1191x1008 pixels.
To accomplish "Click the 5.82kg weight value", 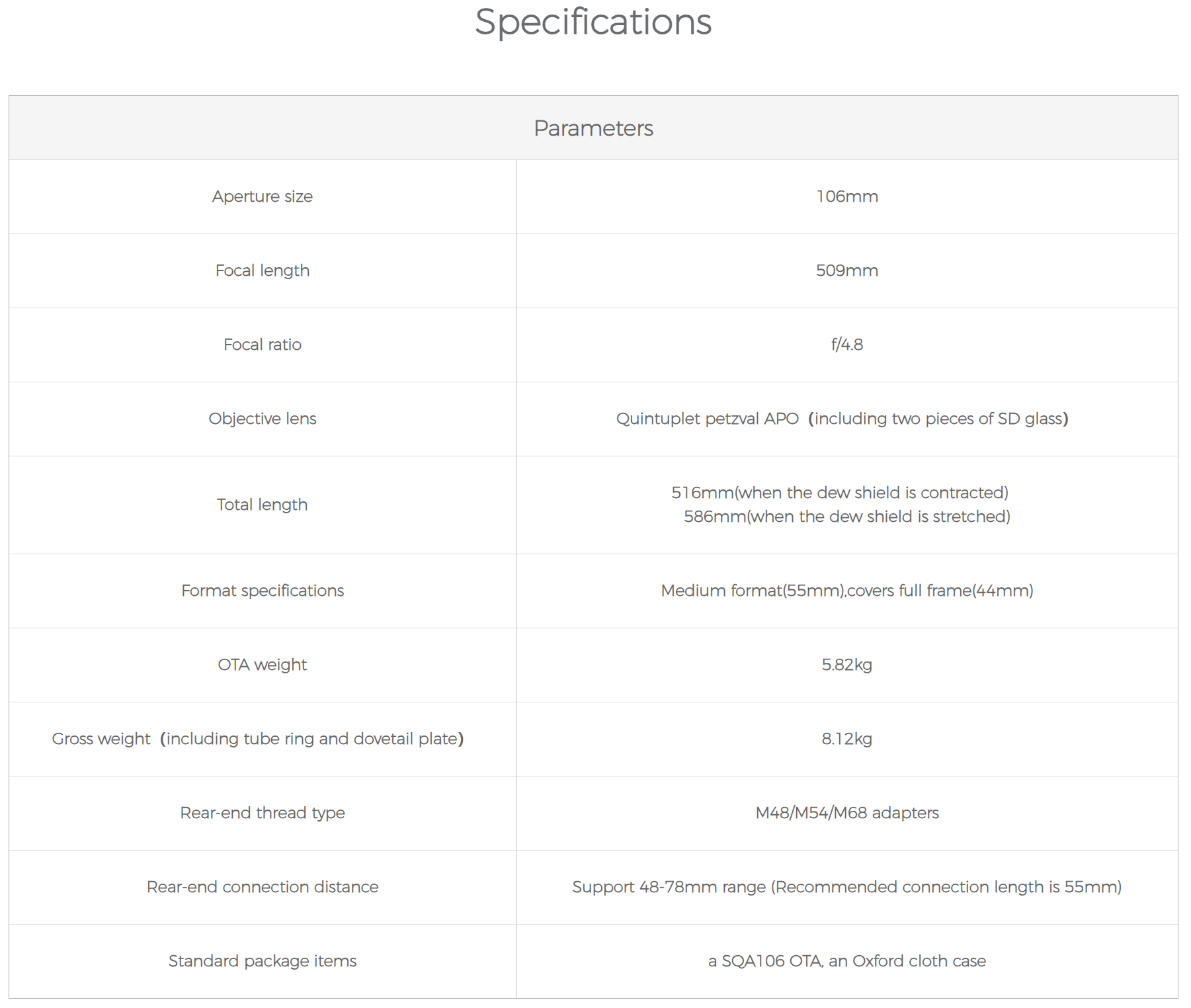I will tap(846, 665).
